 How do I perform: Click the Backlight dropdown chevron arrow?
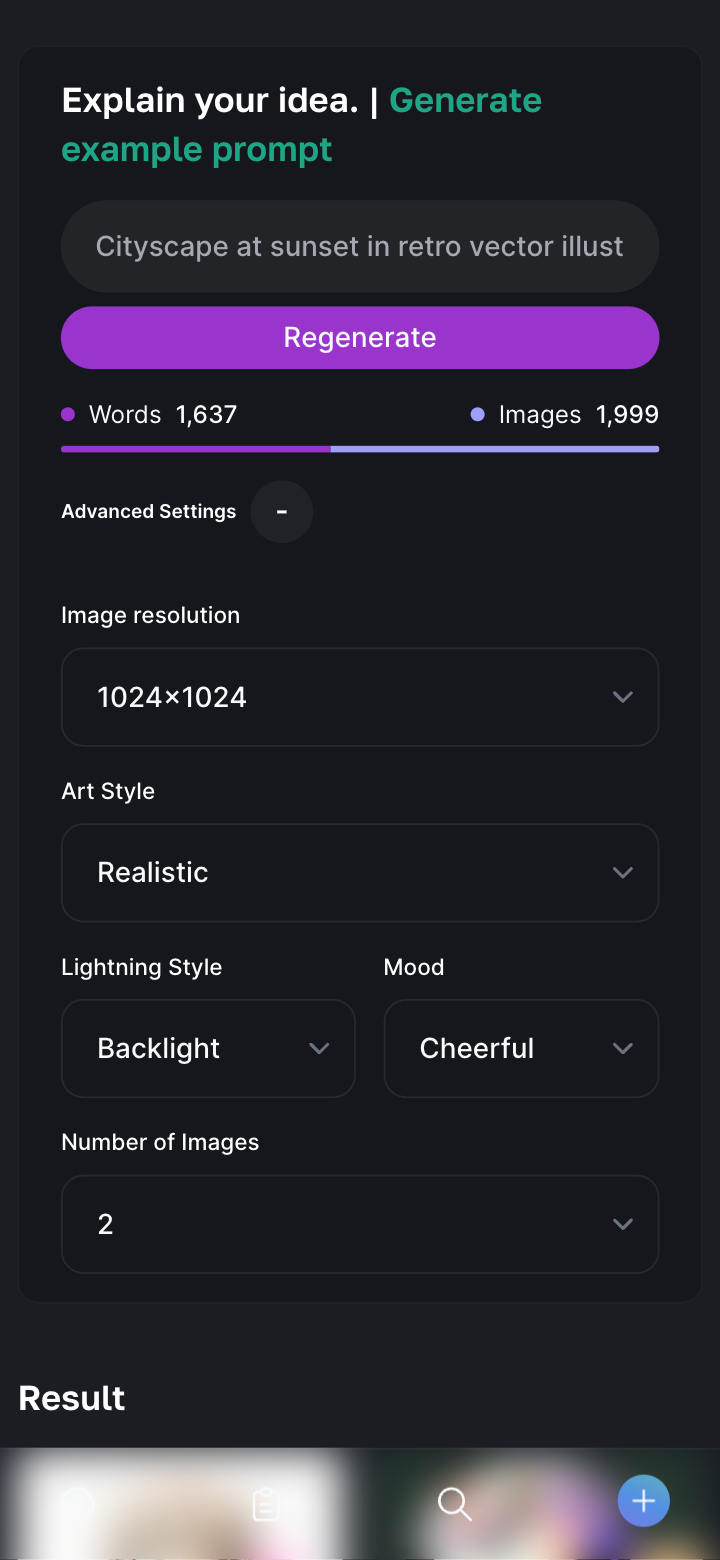pyautogui.click(x=319, y=1049)
